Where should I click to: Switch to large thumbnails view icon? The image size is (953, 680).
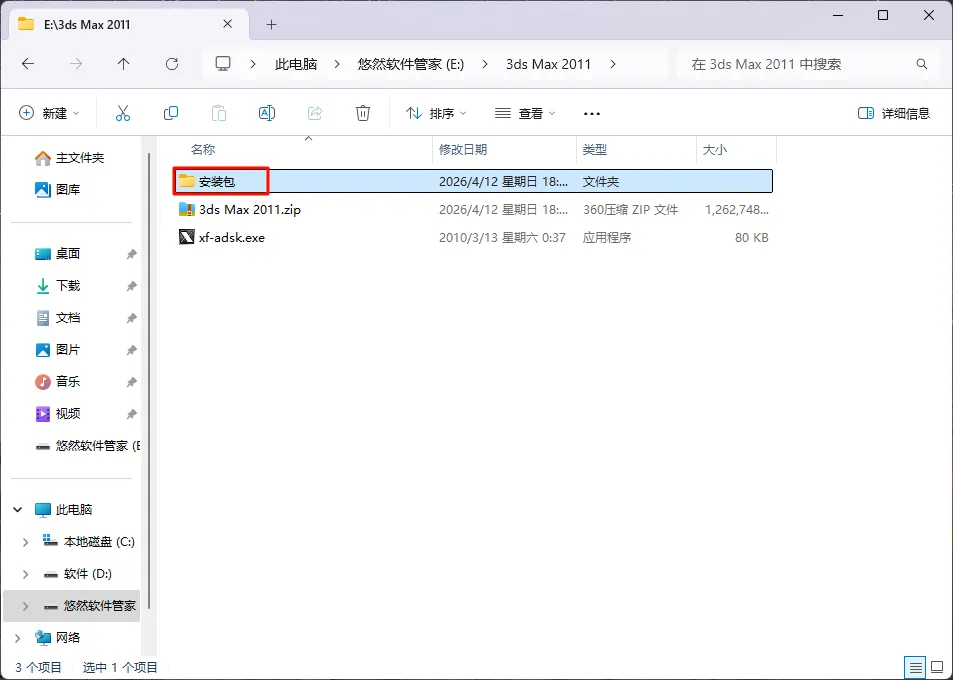click(x=937, y=667)
